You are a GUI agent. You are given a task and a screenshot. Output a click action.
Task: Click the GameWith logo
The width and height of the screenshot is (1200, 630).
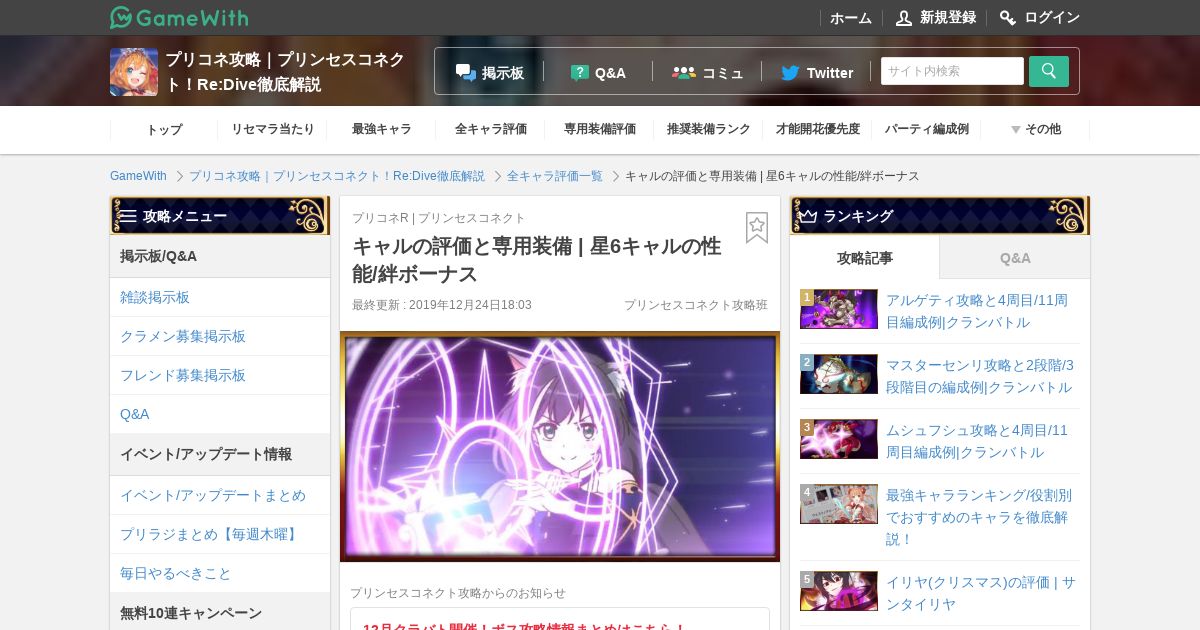(x=179, y=17)
